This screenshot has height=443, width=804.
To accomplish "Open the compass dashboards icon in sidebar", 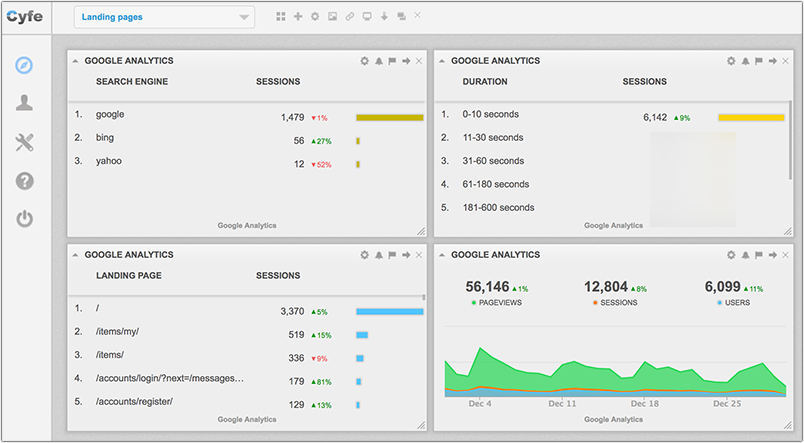I will click(x=24, y=65).
